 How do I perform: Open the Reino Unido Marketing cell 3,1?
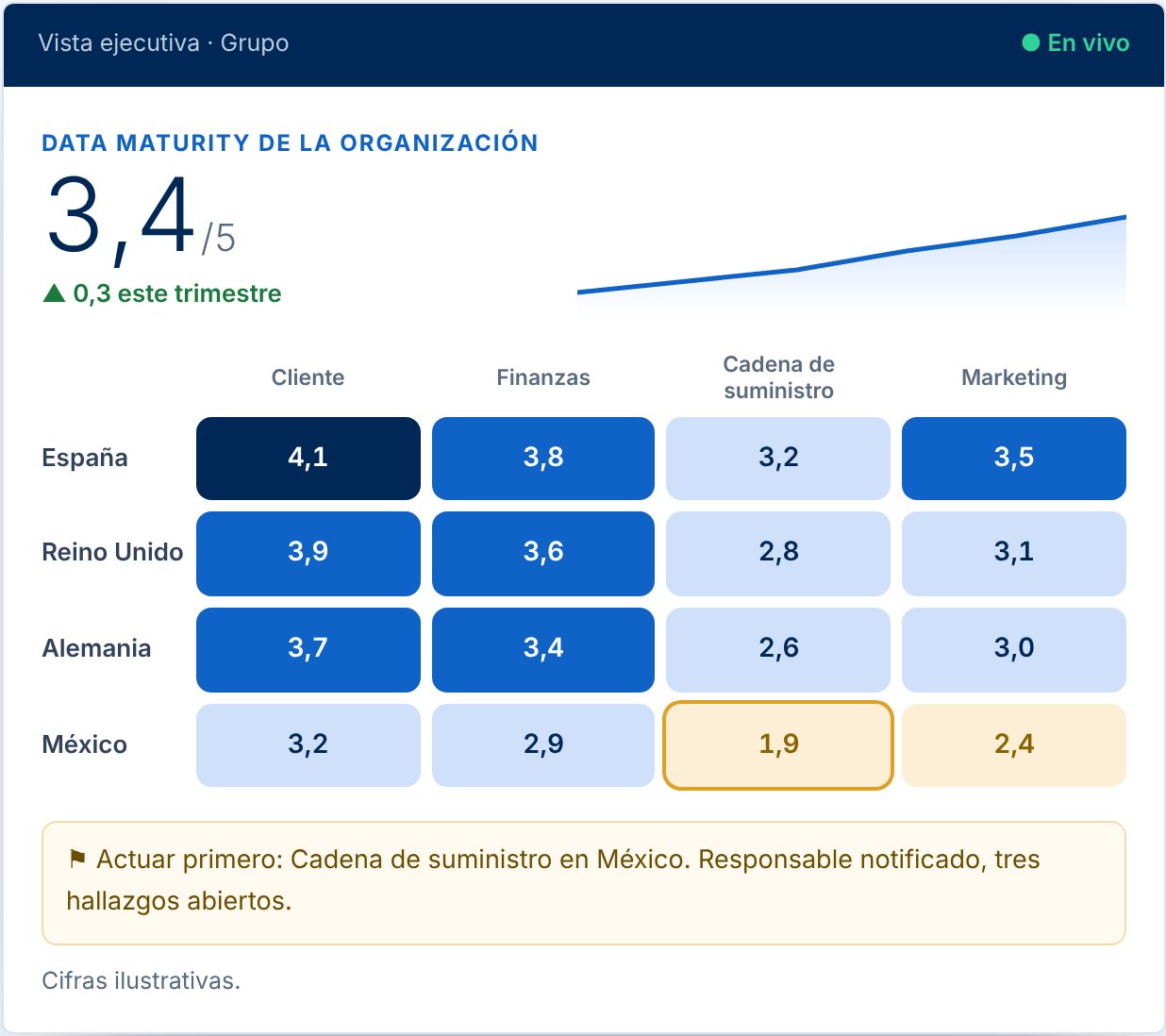coord(1014,554)
